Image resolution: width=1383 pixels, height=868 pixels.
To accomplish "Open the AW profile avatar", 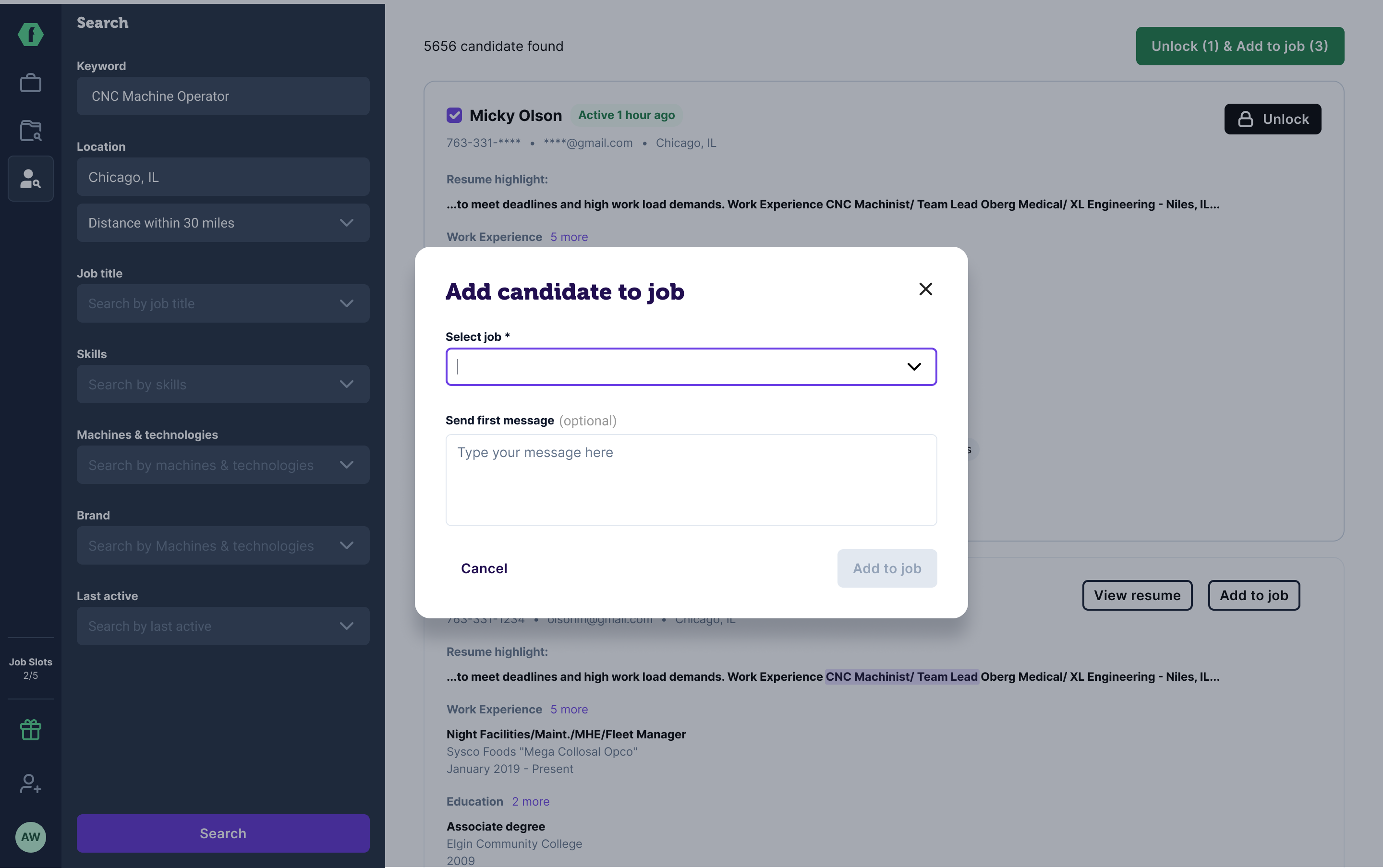I will pyautogui.click(x=30, y=836).
